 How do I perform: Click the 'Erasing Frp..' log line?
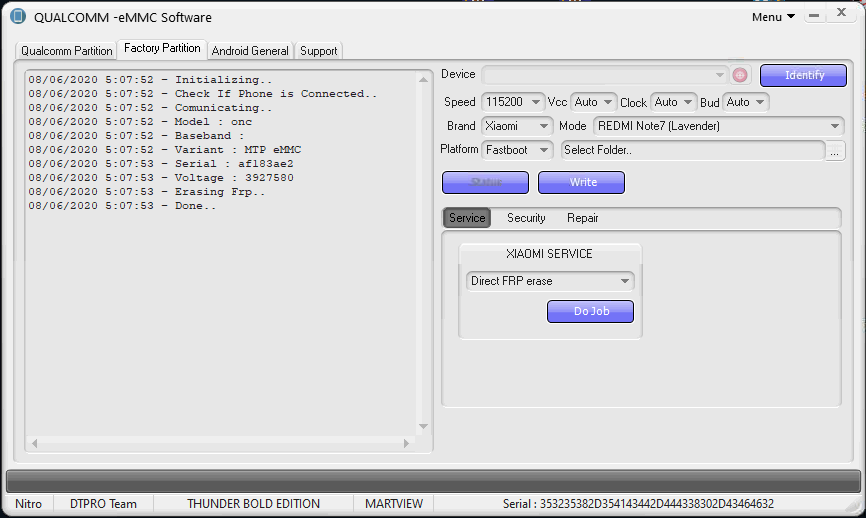click(x=147, y=192)
